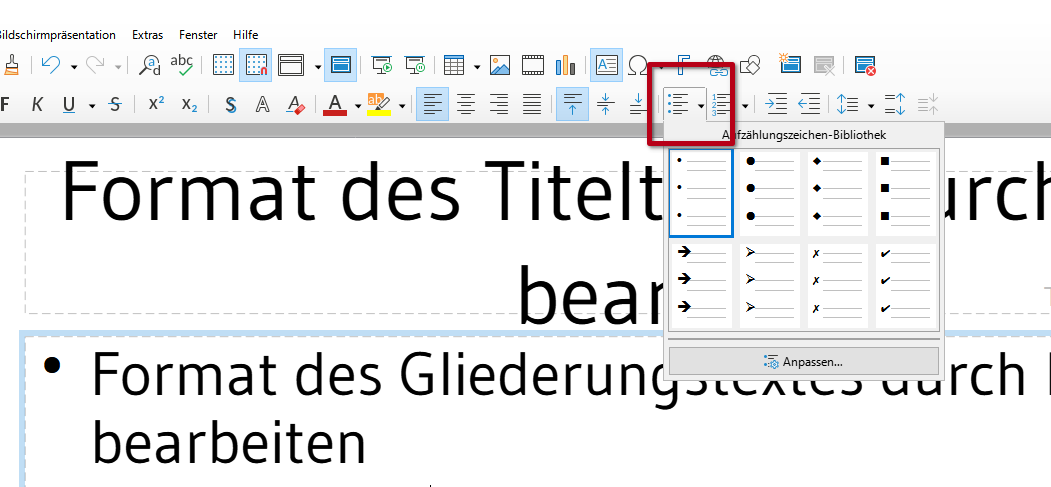Open the Bildschirmpräsentation menu

point(58,35)
